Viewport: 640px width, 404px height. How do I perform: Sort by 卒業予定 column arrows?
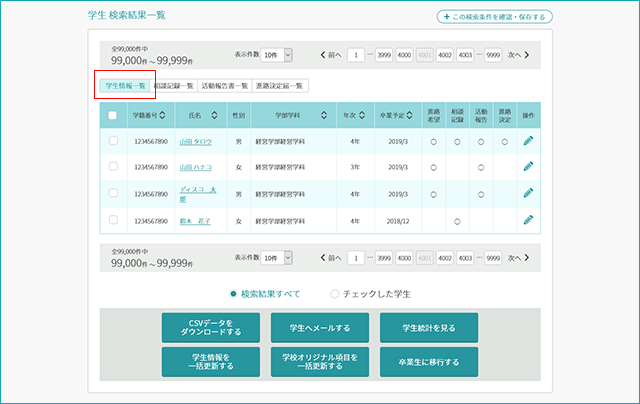point(409,115)
